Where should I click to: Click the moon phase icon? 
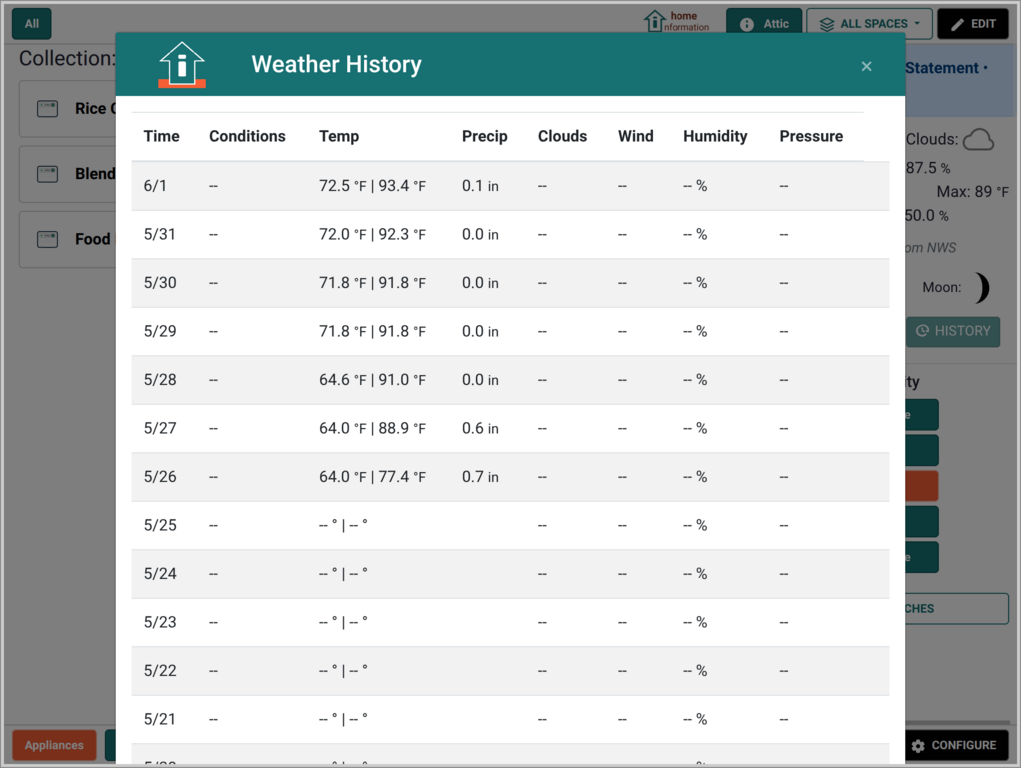981,288
